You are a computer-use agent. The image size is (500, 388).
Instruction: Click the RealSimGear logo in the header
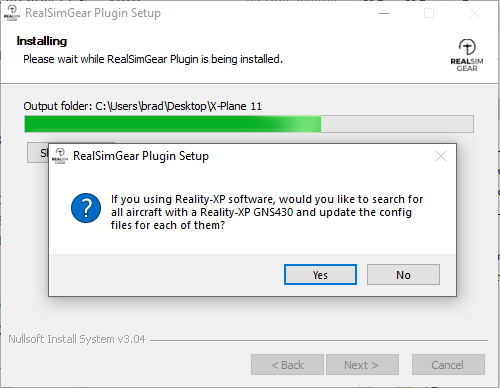[x=467, y=55]
